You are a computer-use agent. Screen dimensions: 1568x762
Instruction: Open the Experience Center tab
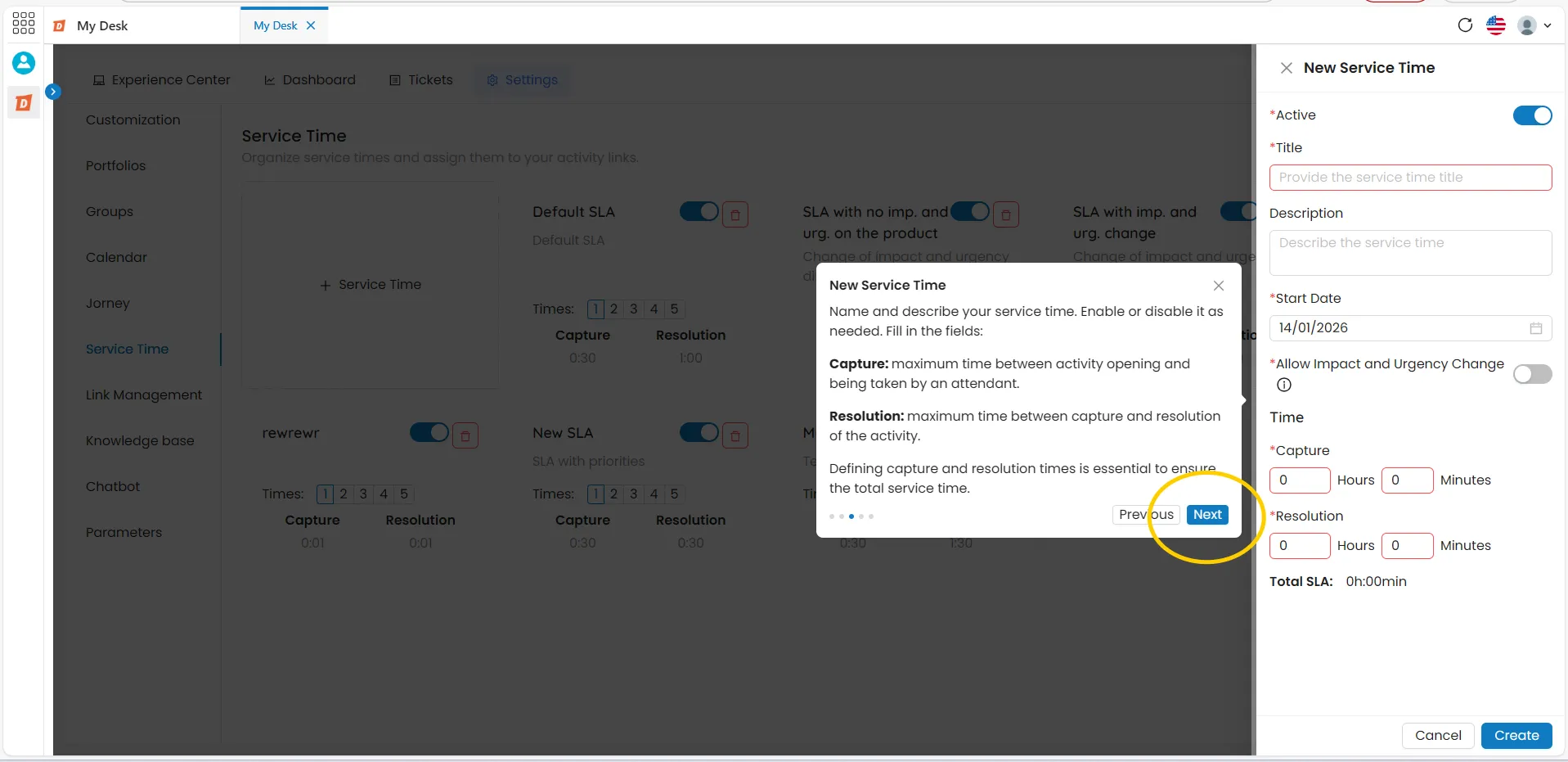coord(161,80)
